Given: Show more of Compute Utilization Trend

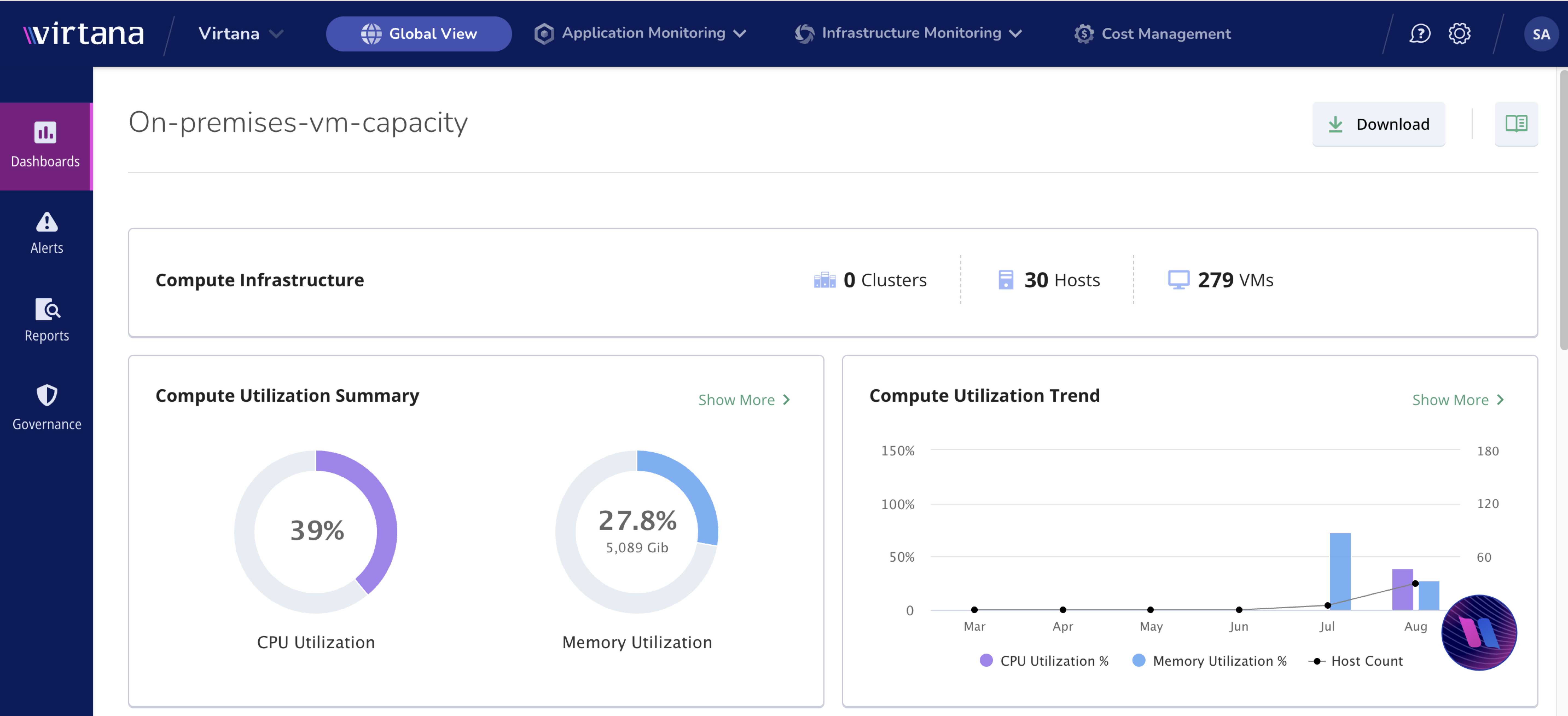Looking at the screenshot, I should tap(1458, 400).
